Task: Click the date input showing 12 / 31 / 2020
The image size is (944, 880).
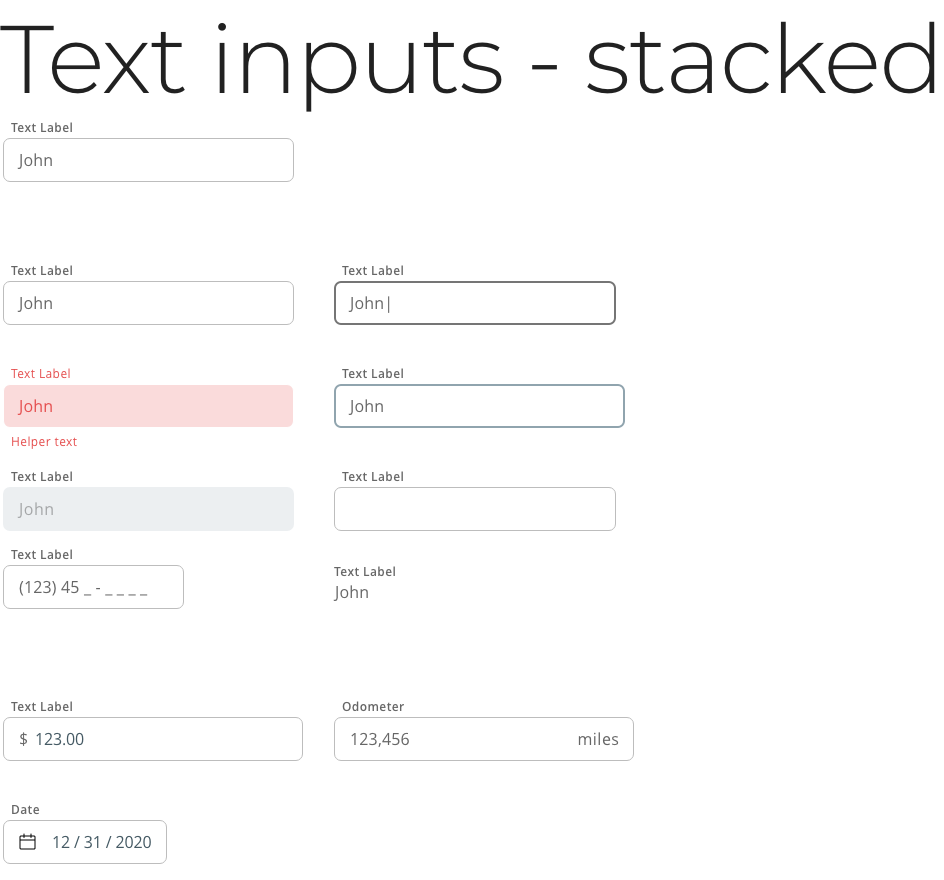Action: point(101,842)
